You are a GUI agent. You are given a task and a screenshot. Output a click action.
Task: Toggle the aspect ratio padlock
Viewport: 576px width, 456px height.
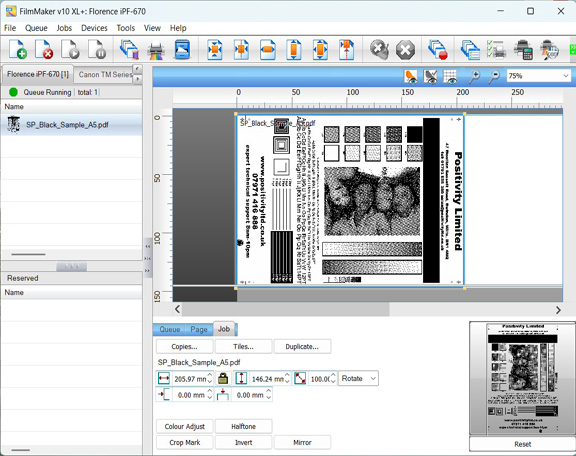click(x=223, y=378)
